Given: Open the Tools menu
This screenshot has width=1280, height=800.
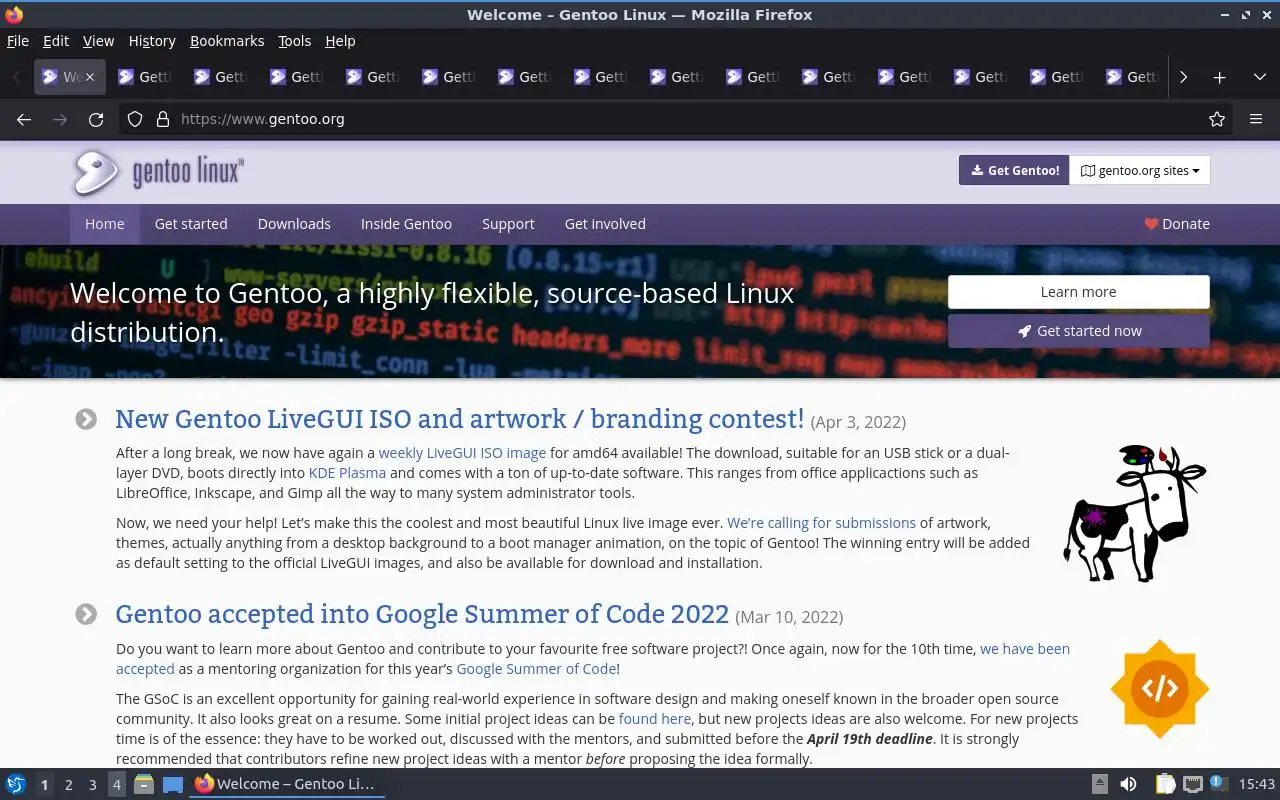Looking at the screenshot, I should (x=294, y=41).
